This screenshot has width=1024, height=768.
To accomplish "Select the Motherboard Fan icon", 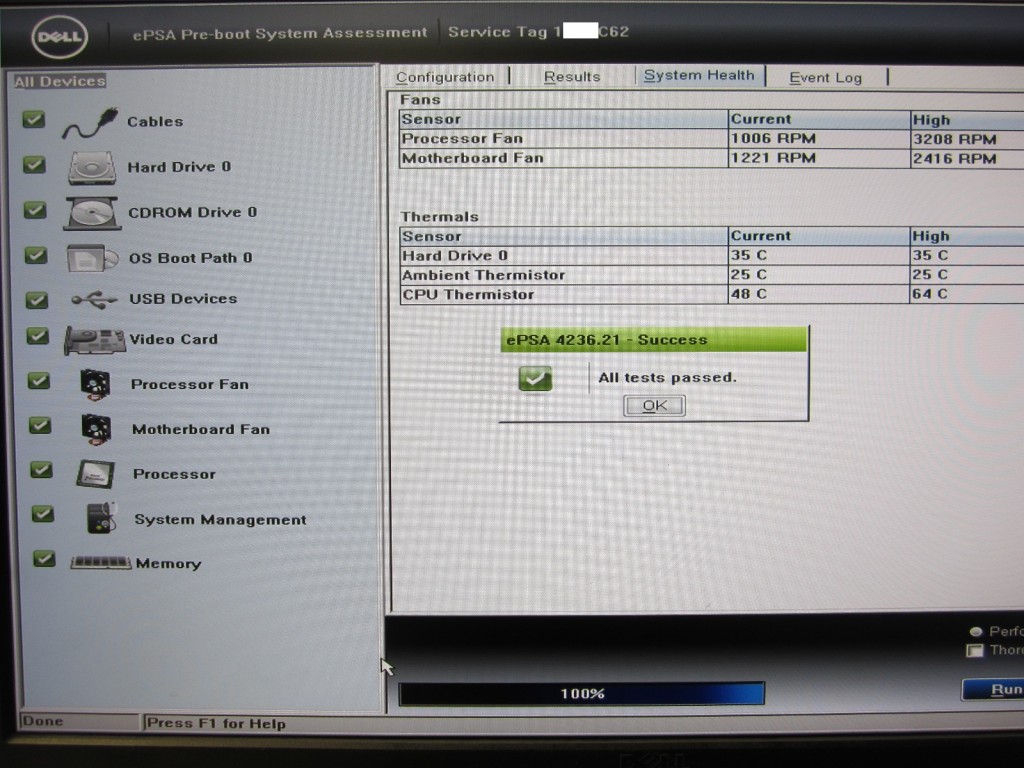I will [97, 429].
